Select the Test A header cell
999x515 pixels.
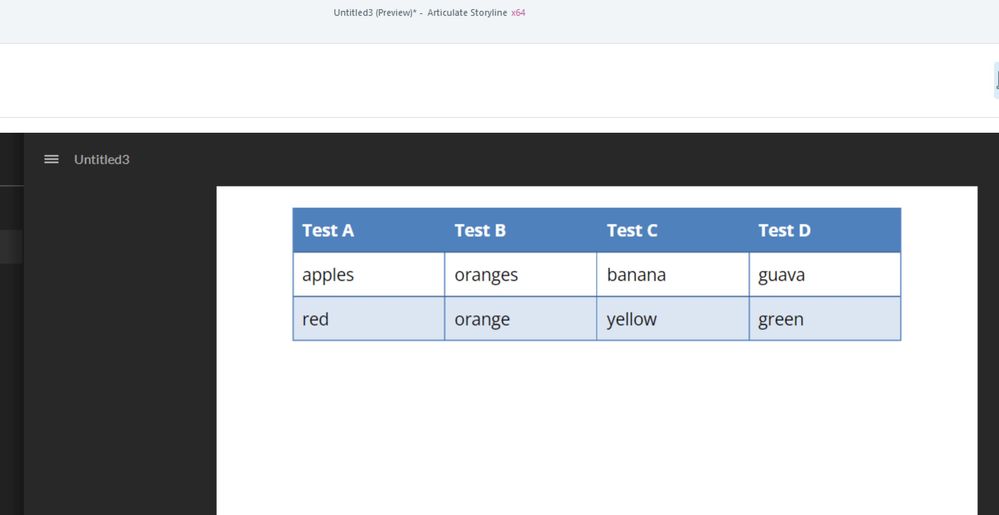[368, 230]
